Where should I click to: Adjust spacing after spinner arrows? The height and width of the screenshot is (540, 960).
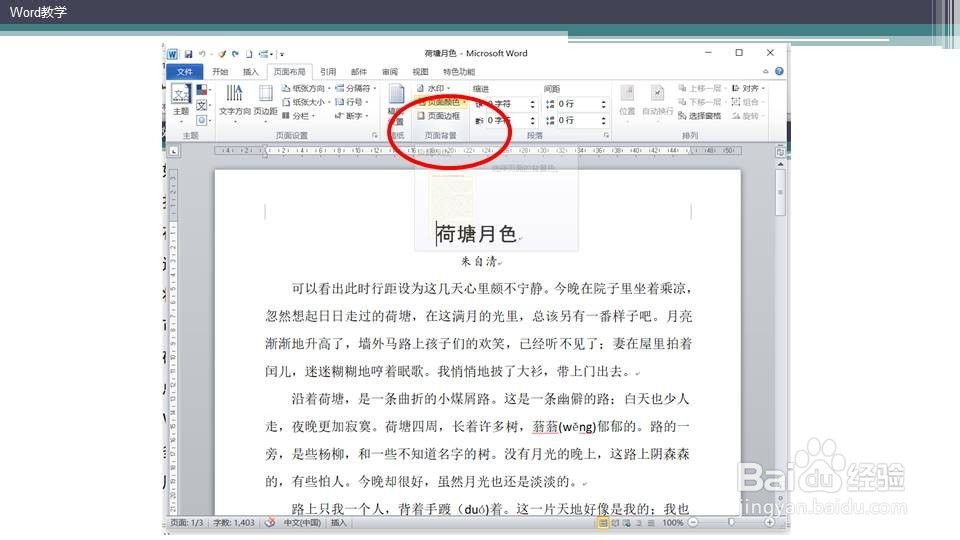pos(603,121)
